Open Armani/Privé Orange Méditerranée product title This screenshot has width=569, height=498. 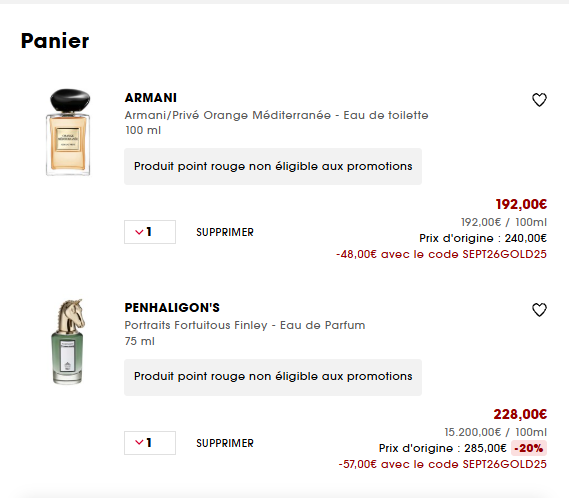pyautogui.click(x=276, y=115)
